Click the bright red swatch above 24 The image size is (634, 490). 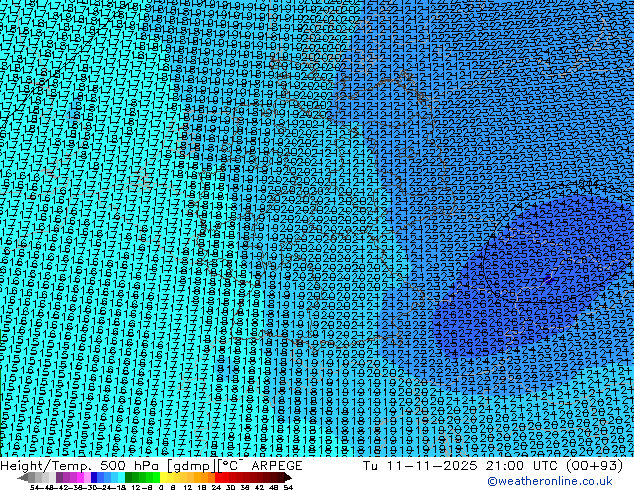click(x=218, y=477)
